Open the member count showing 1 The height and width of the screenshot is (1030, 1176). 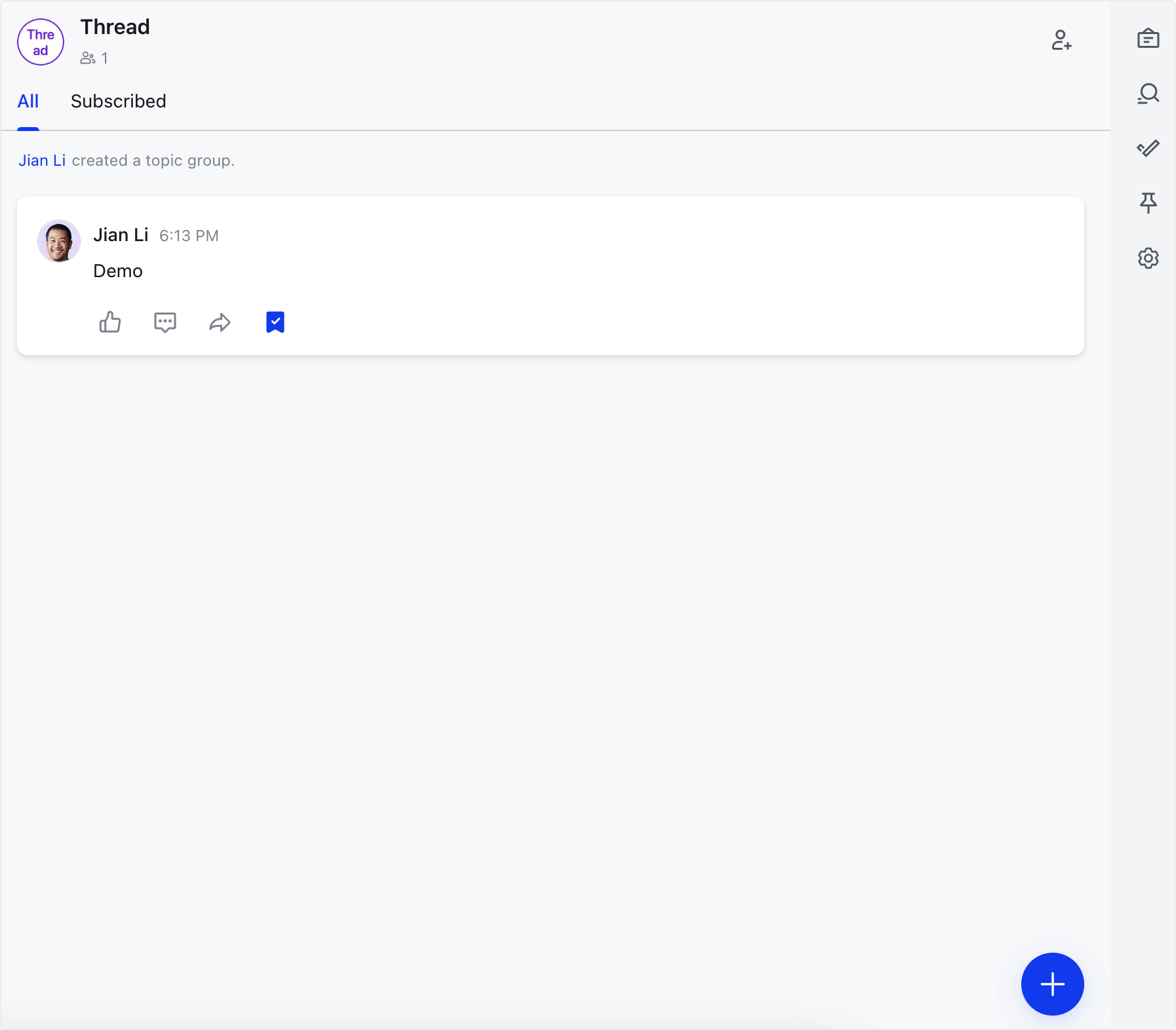[94, 58]
